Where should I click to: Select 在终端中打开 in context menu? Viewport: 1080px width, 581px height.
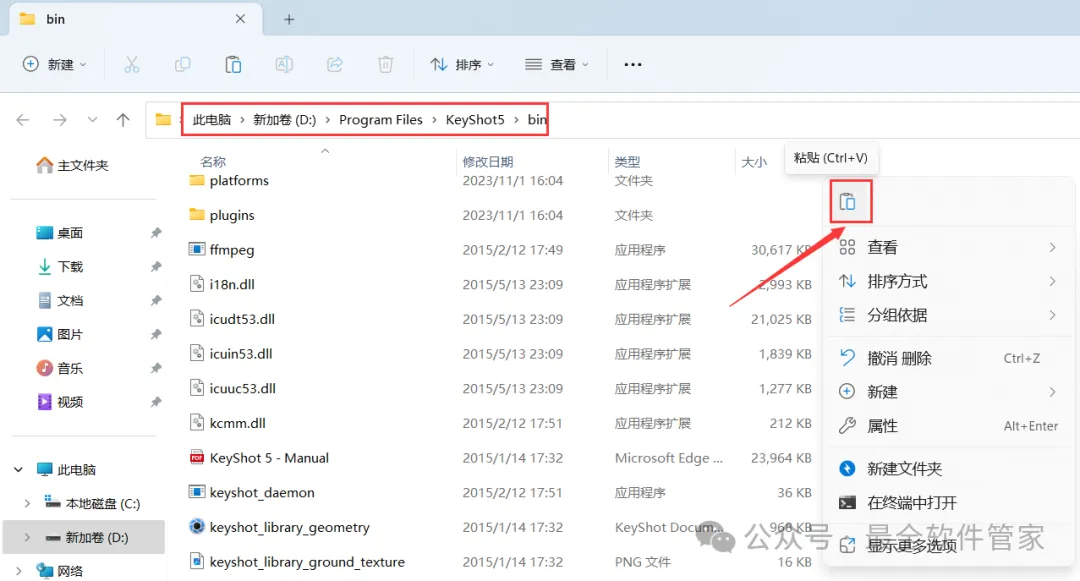(x=948, y=503)
